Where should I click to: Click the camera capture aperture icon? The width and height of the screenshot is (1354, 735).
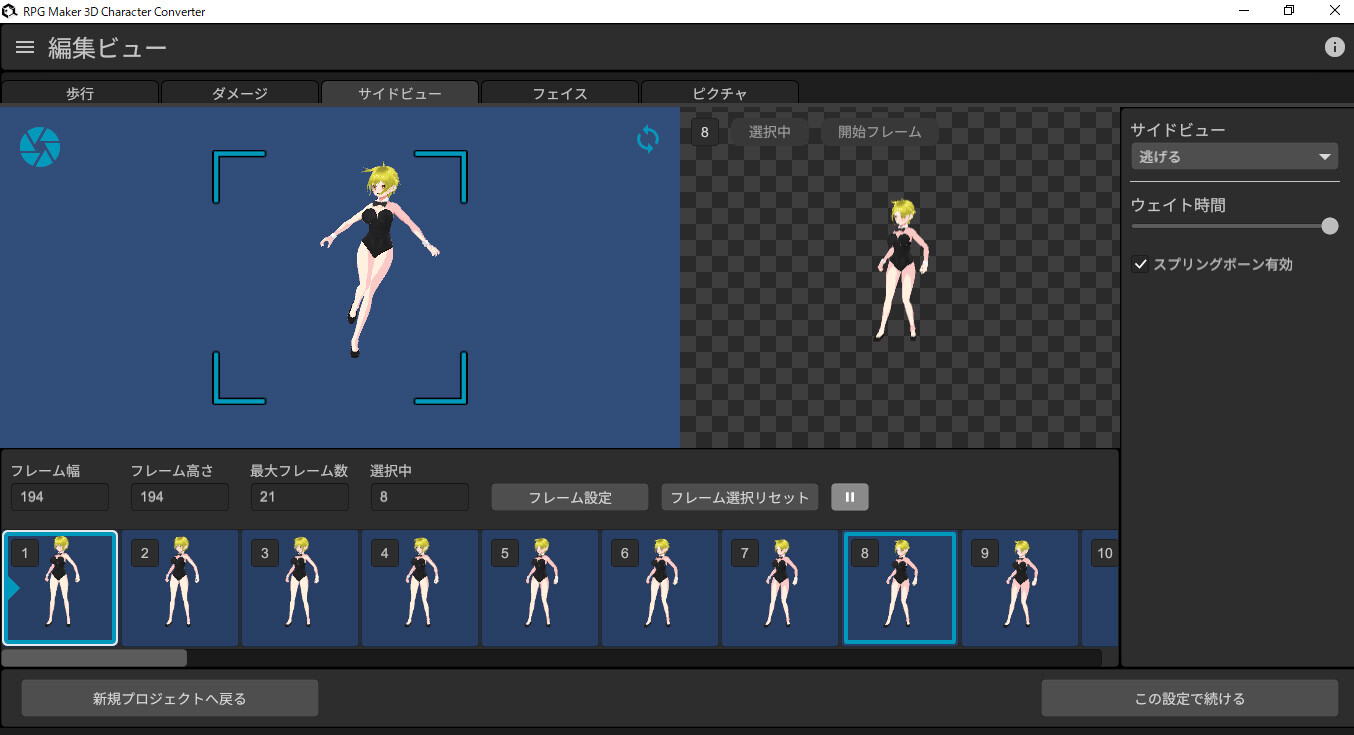click(40, 146)
